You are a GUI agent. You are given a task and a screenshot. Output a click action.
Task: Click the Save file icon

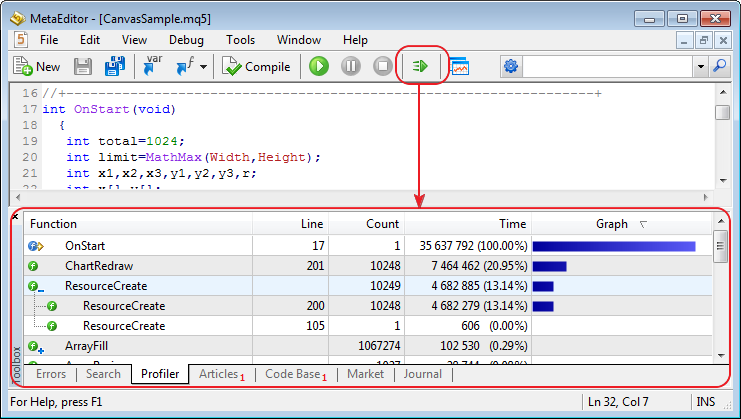pyautogui.click(x=83, y=67)
